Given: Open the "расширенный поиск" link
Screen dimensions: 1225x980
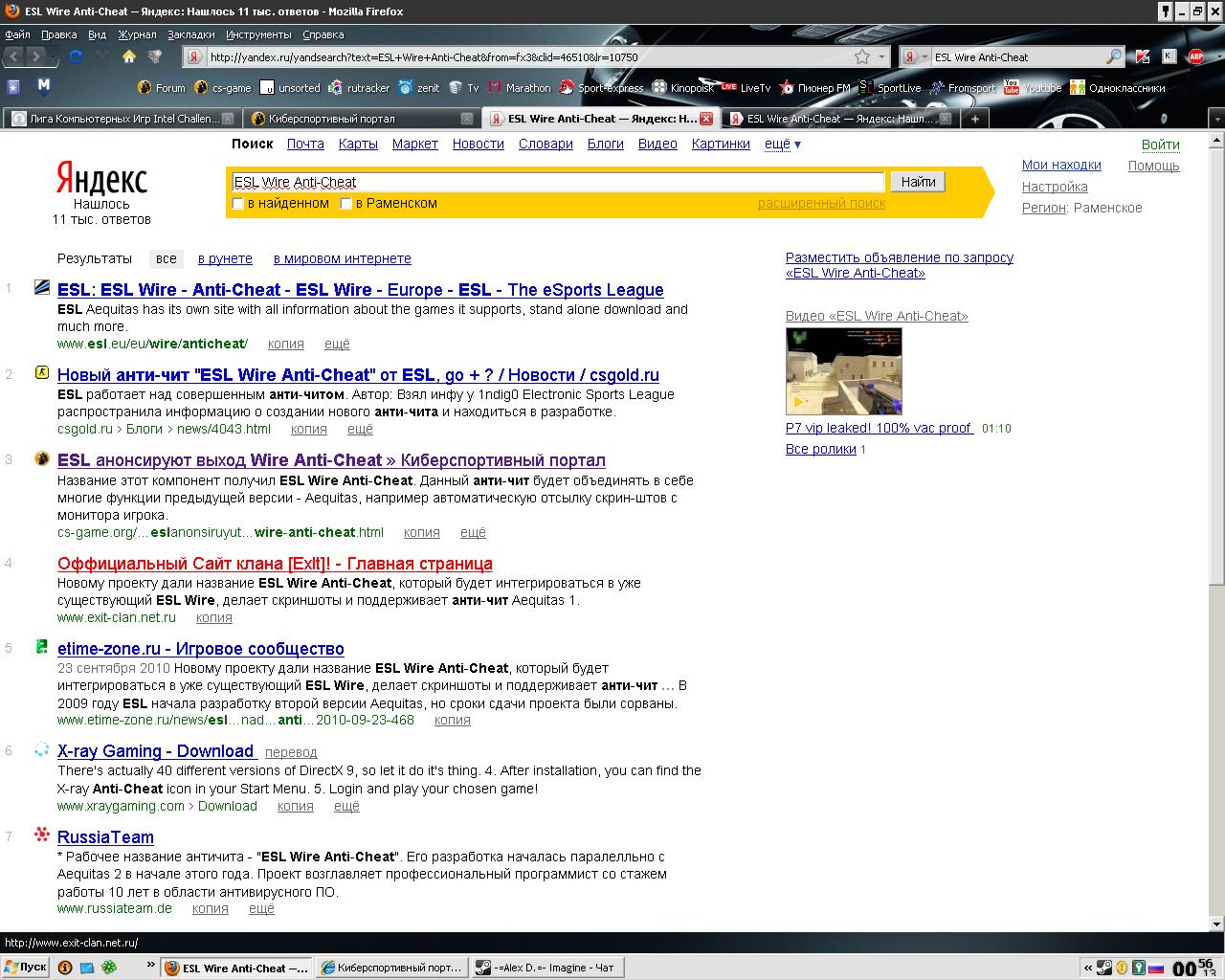Looking at the screenshot, I should pyautogui.click(x=821, y=203).
